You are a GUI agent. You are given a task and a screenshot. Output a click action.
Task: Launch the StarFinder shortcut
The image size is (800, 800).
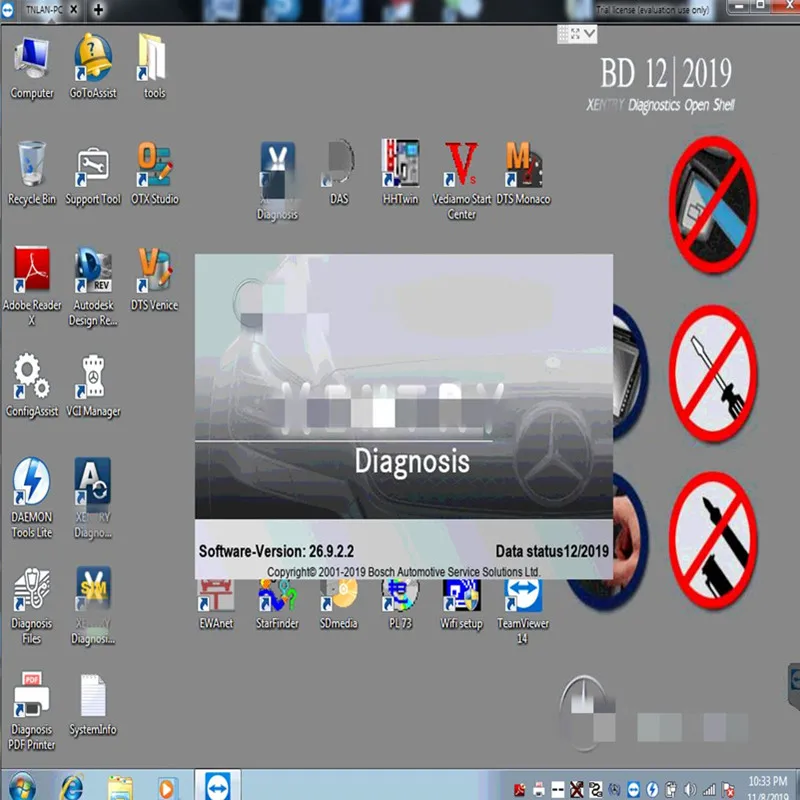tap(277, 605)
